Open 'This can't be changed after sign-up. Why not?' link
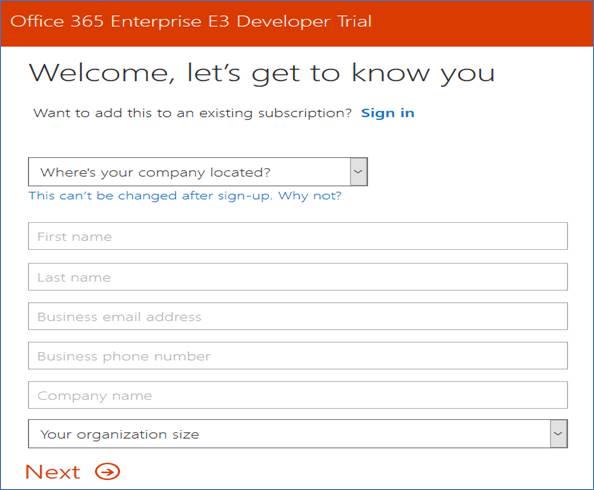Viewport: 594px width, 490px height. point(185,196)
